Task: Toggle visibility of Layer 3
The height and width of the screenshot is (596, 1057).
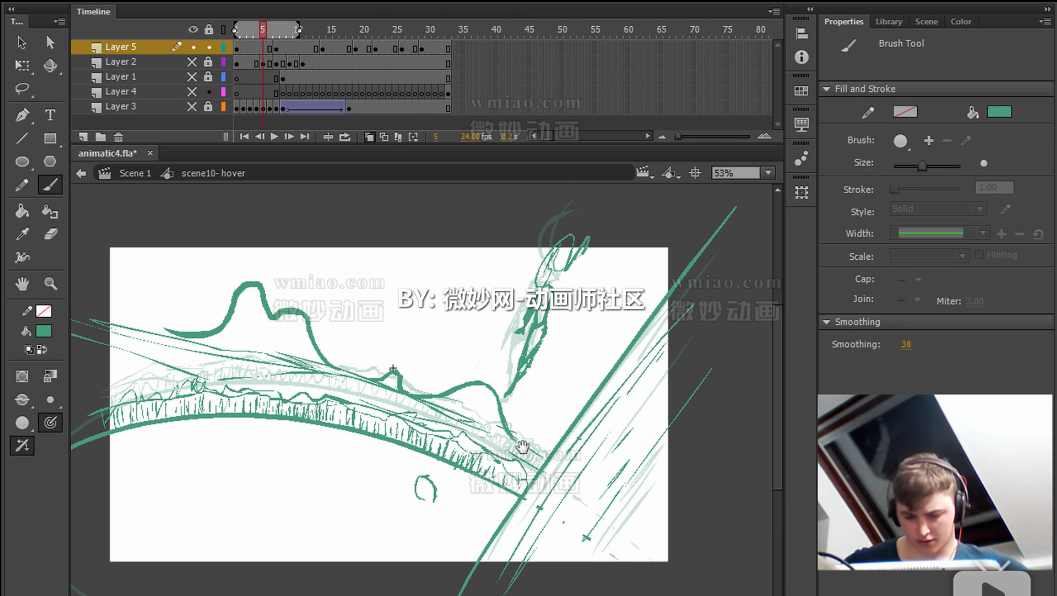Action: [x=192, y=107]
